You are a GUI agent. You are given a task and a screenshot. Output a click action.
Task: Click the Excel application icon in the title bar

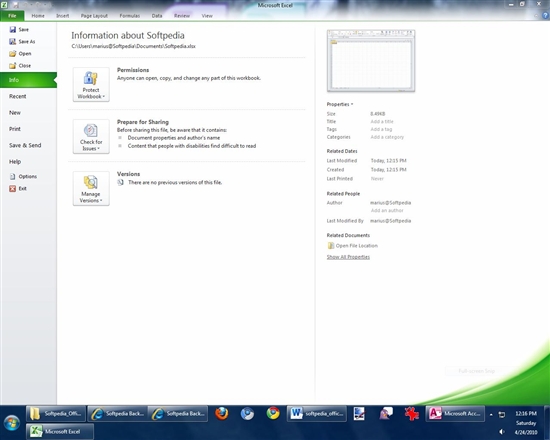click(4, 5)
